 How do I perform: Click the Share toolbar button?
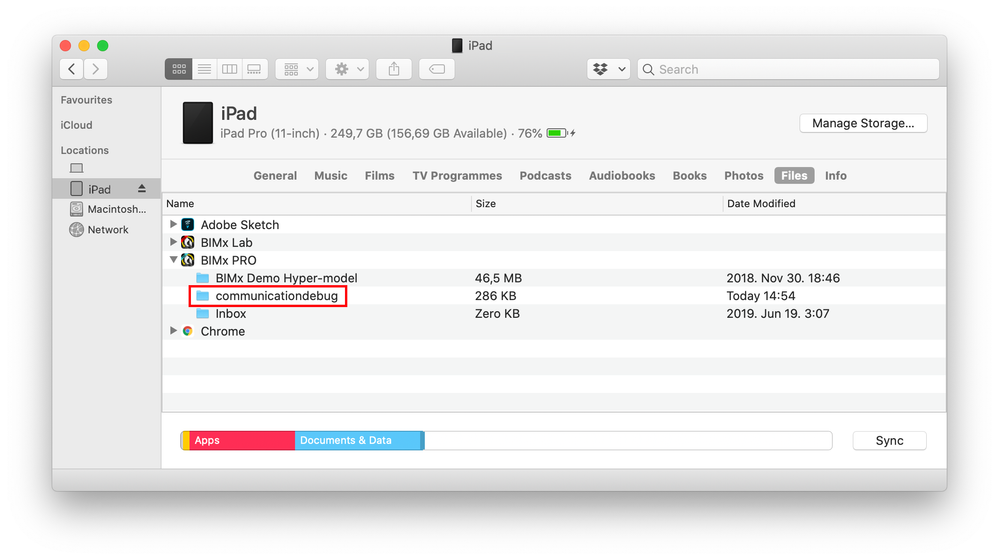click(394, 69)
